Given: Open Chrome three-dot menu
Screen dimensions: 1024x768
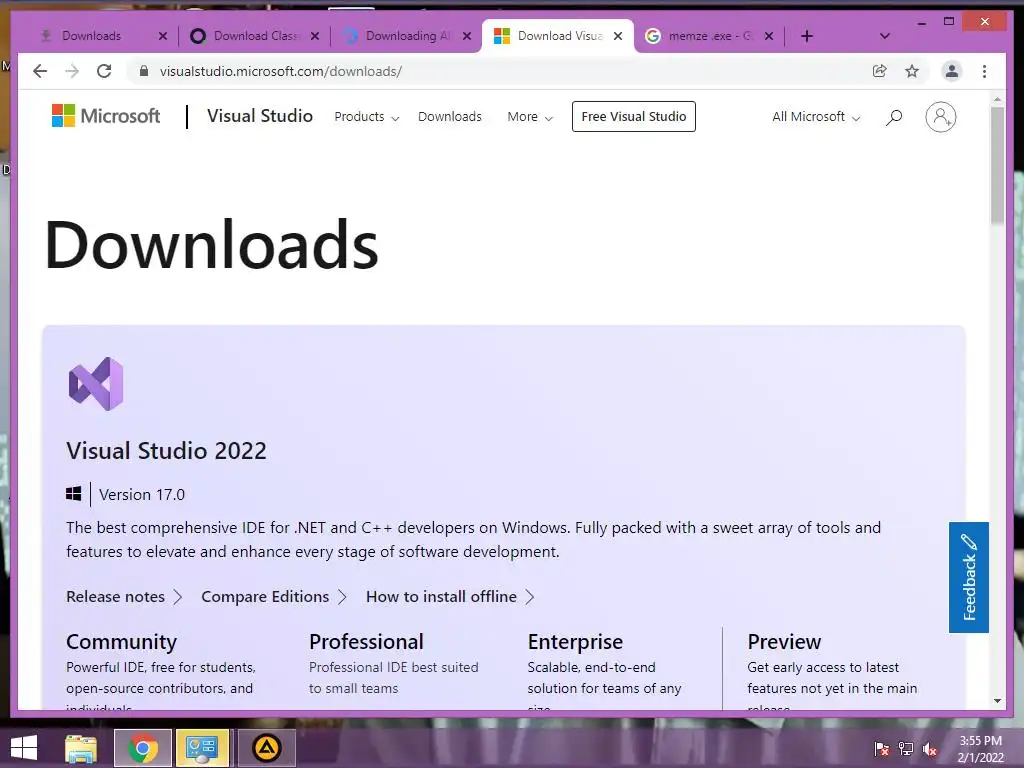Looking at the screenshot, I should tap(984, 71).
